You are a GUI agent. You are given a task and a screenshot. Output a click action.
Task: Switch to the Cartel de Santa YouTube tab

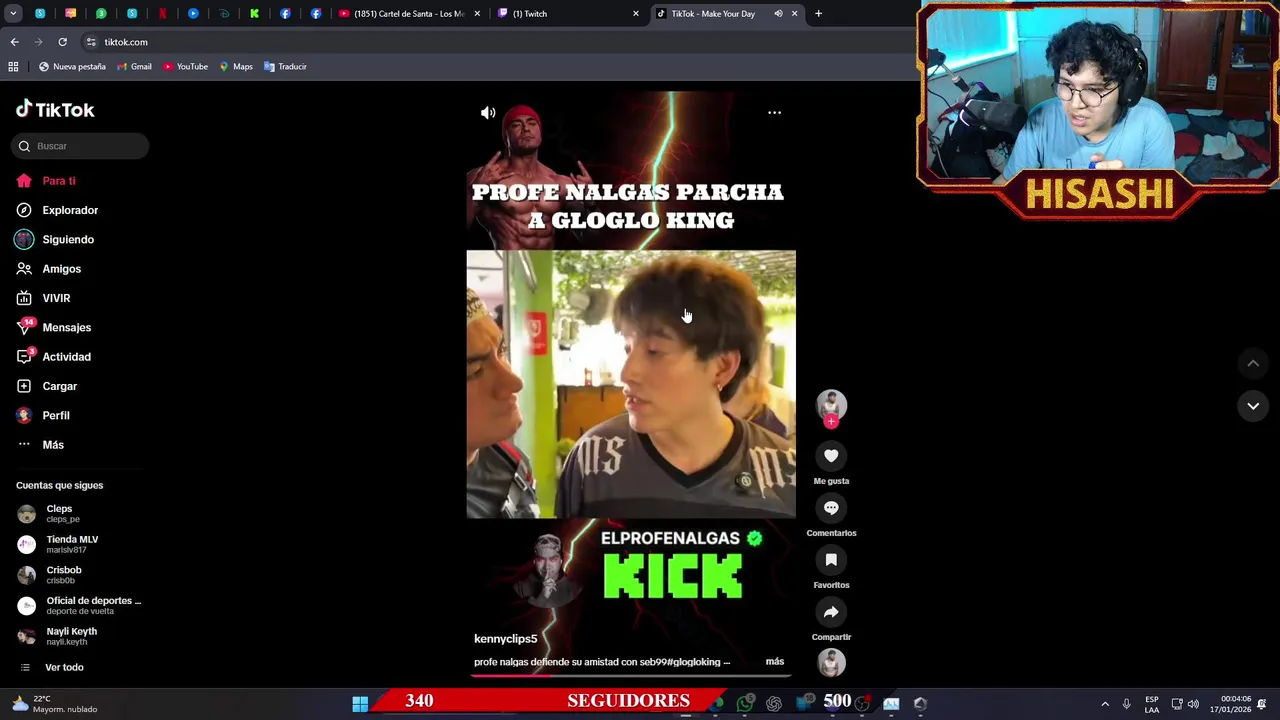point(409,14)
